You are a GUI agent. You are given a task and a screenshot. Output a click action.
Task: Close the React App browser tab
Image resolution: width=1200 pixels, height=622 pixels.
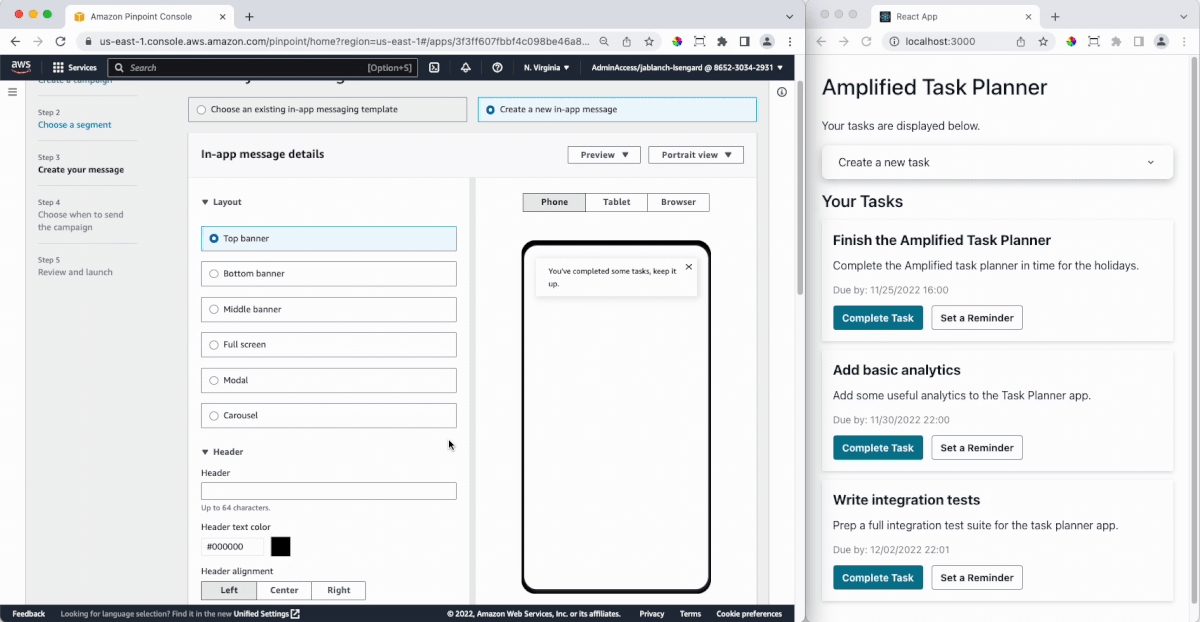coord(1029,16)
